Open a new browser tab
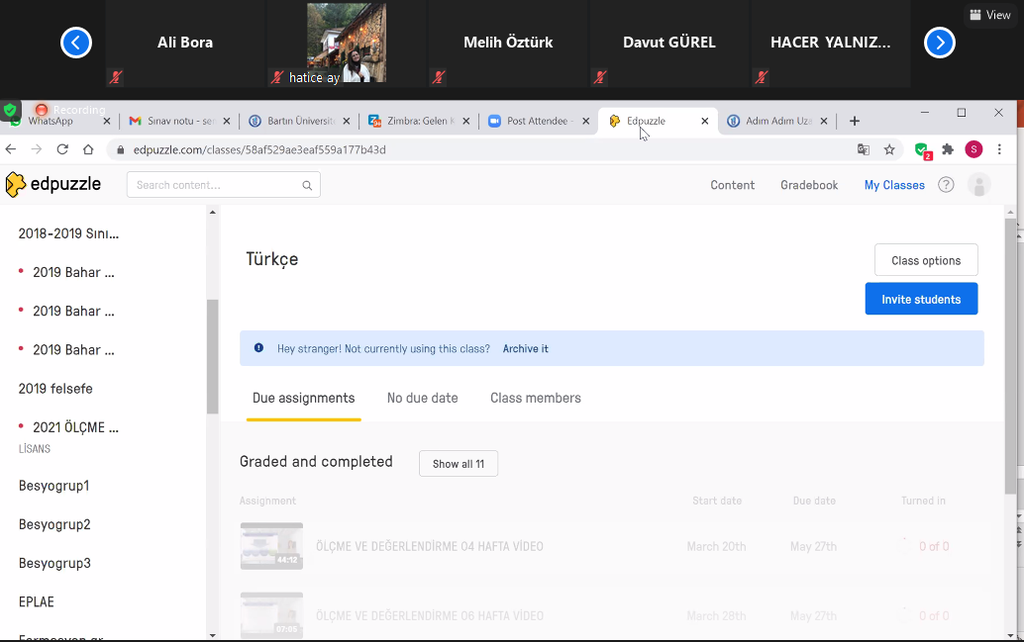Viewport: 1024px width, 642px height. (x=854, y=121)
